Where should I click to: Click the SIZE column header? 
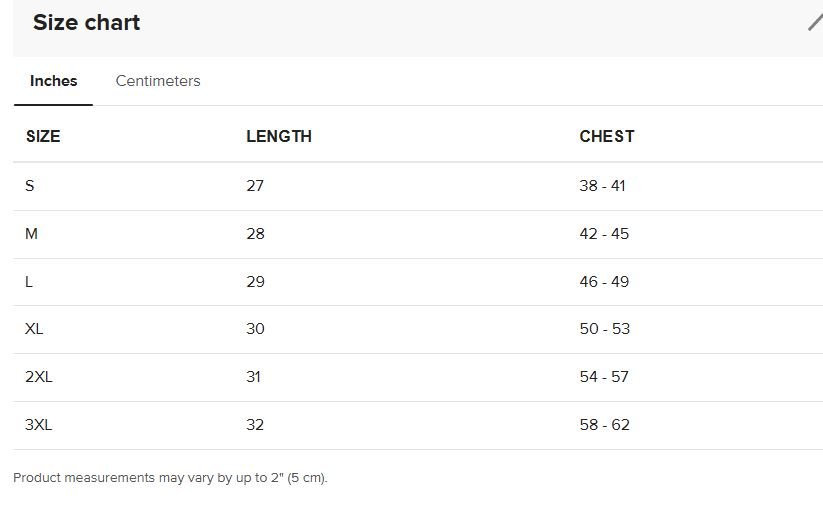43,137
